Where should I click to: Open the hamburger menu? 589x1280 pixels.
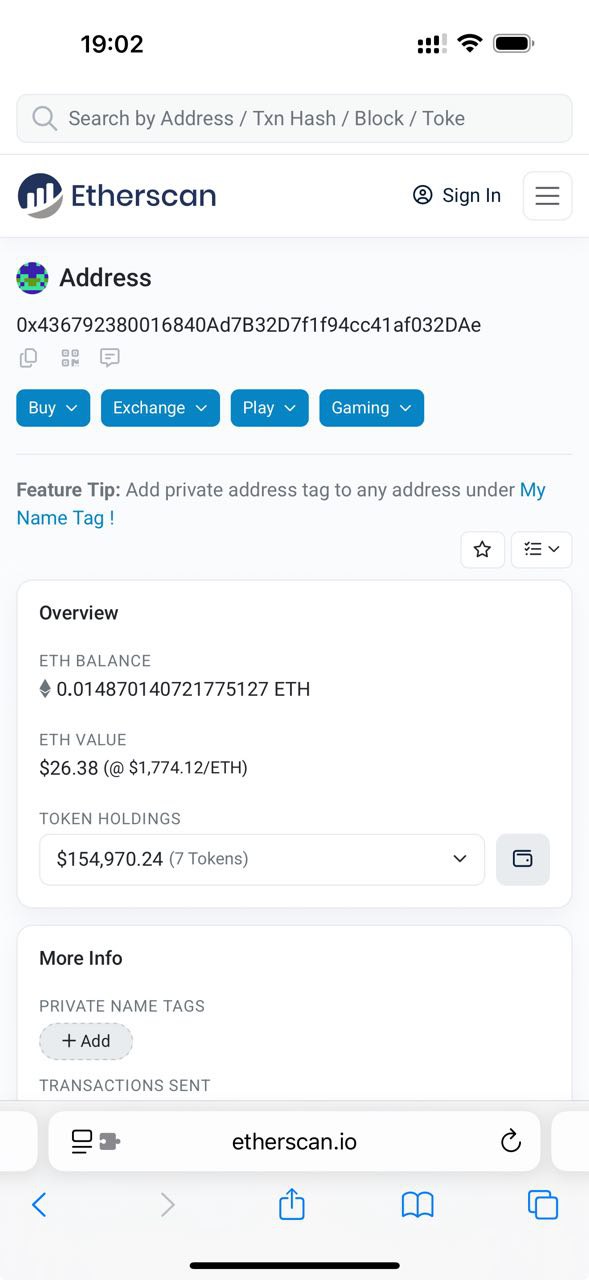547,195
